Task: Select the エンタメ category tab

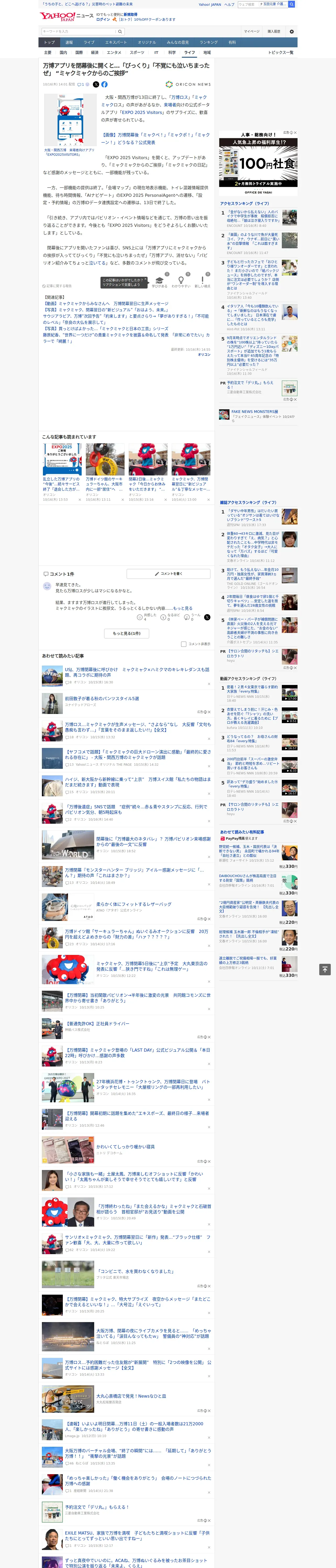Action: coord(114,52)
